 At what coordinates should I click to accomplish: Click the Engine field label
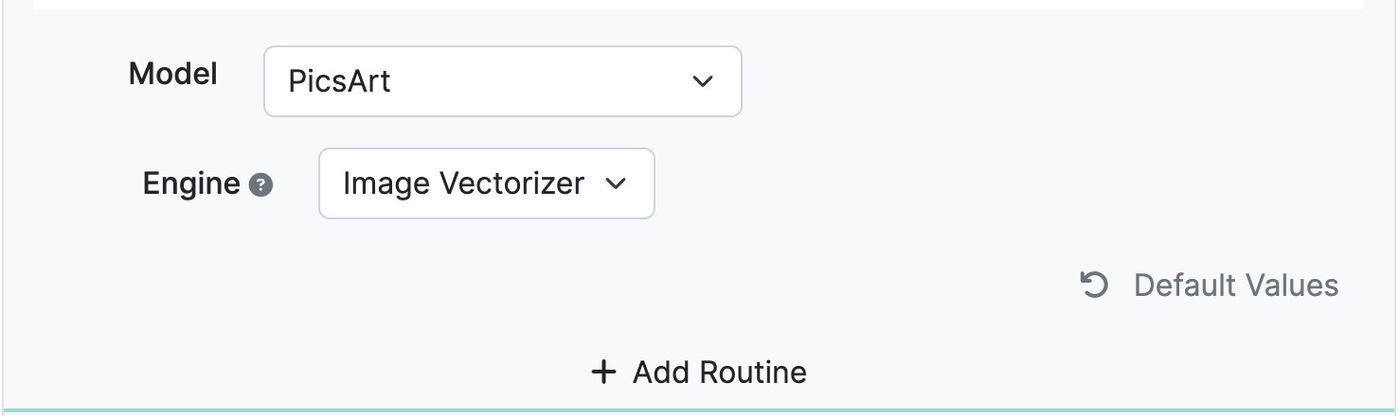point(191,183)
